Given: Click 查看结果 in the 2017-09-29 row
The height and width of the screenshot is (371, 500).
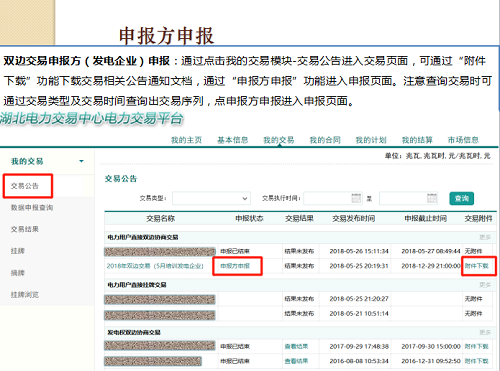Looking at the screenshot, I should 296,347.
